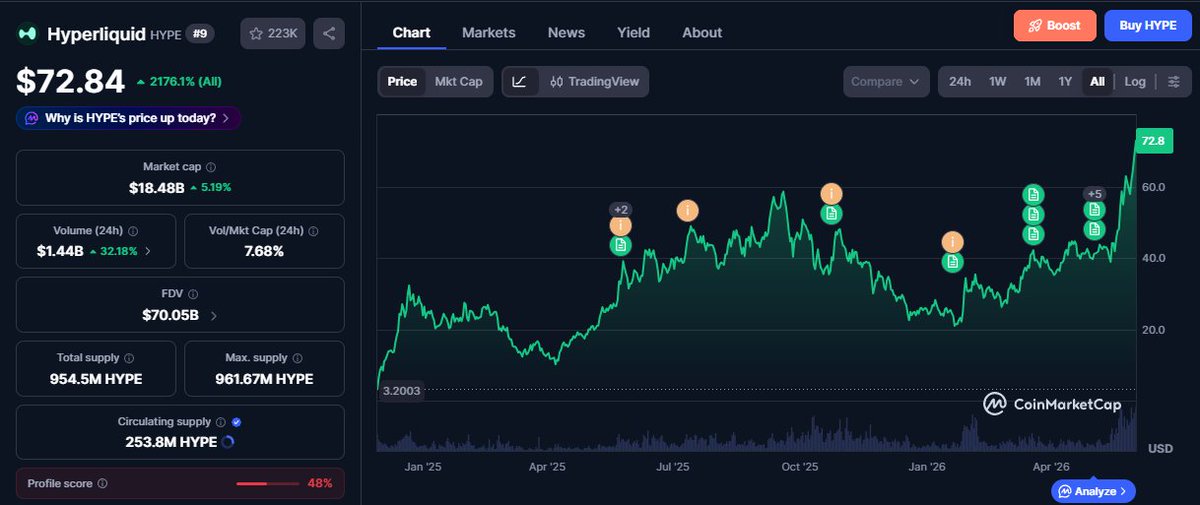This screenshot has height=505, width=1200.
Task: Click the 7.68% Vol/Mkt Cap value
Action: click(264, 251)
